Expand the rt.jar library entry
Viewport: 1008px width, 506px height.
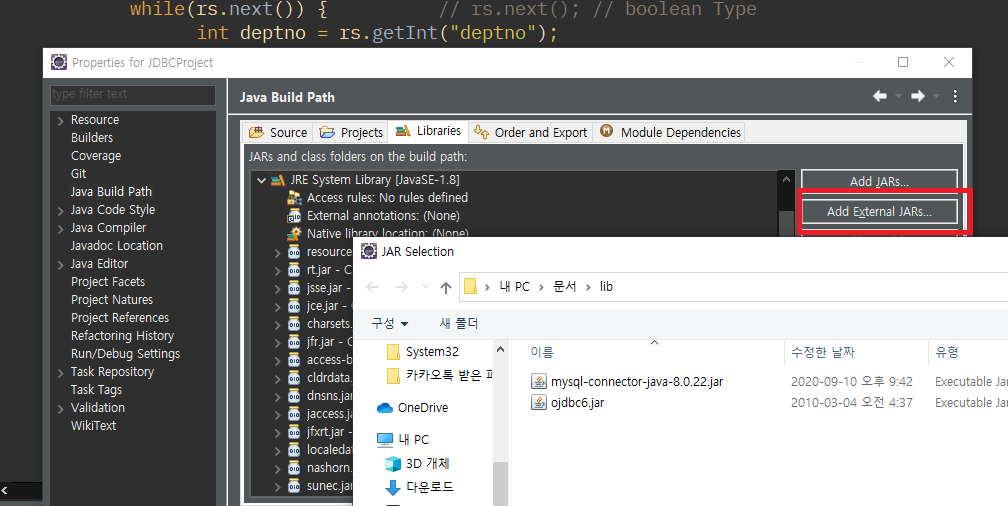point(278,271)
